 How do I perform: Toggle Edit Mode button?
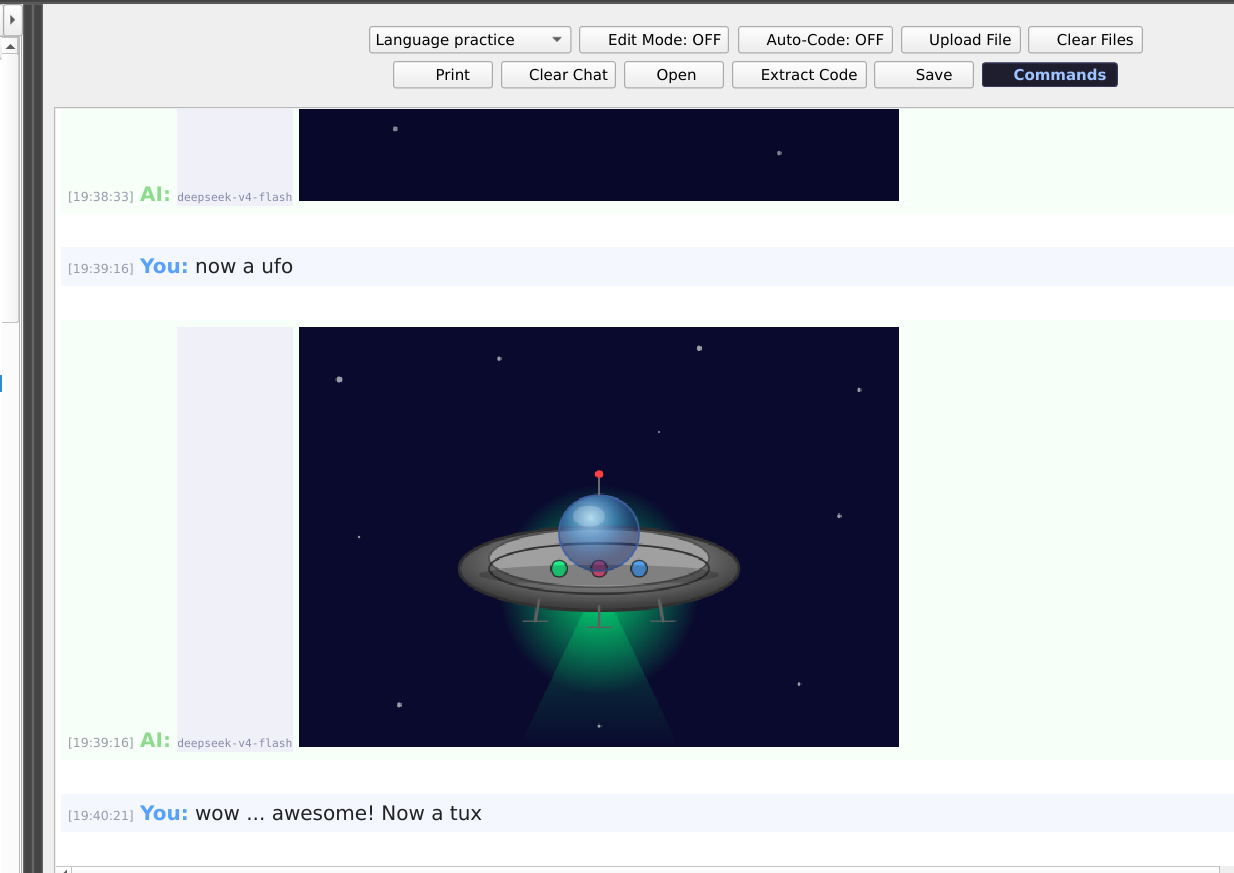[654, 40]
